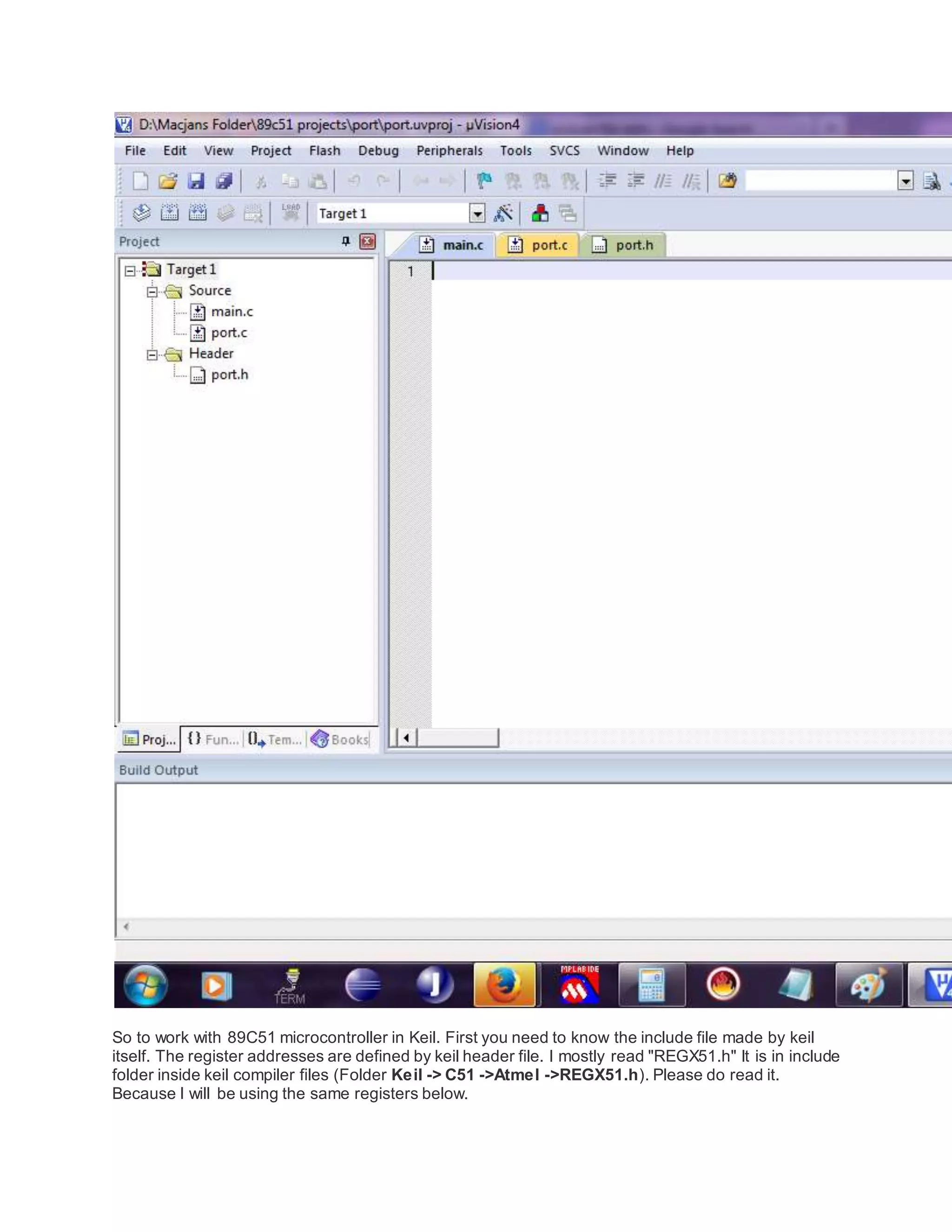Viewport: 952px width, 1232px height.
Task: Open the Project menu
Action: 271,151
